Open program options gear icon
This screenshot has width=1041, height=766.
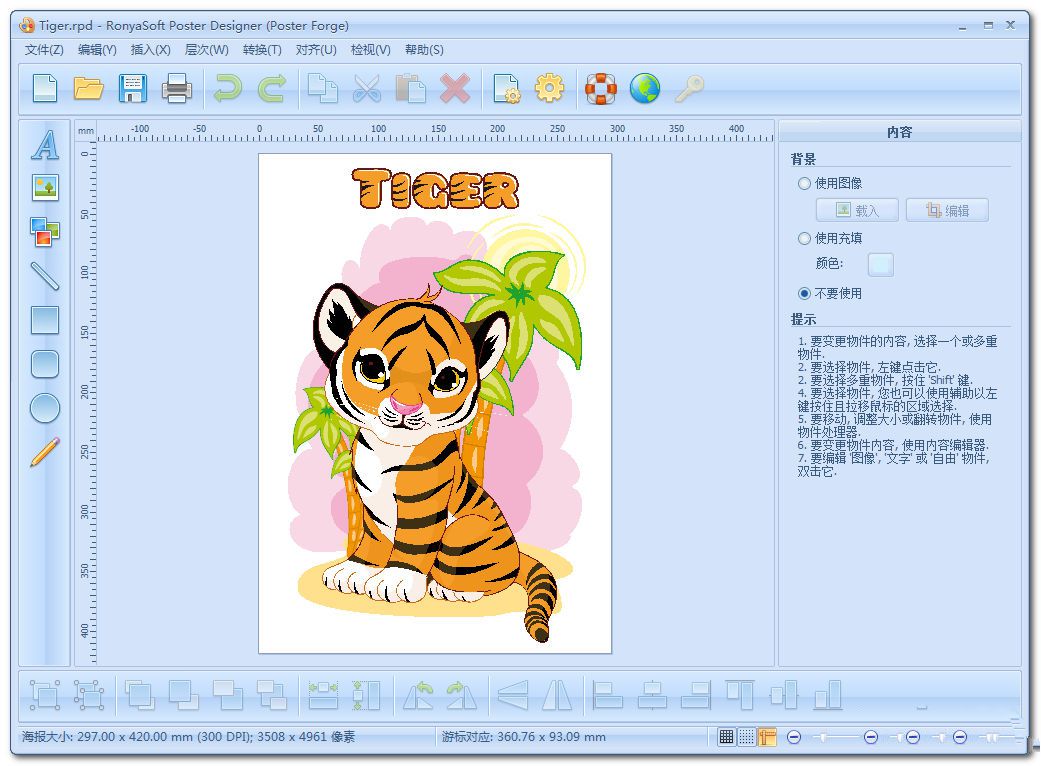click(x=549, y=88)
